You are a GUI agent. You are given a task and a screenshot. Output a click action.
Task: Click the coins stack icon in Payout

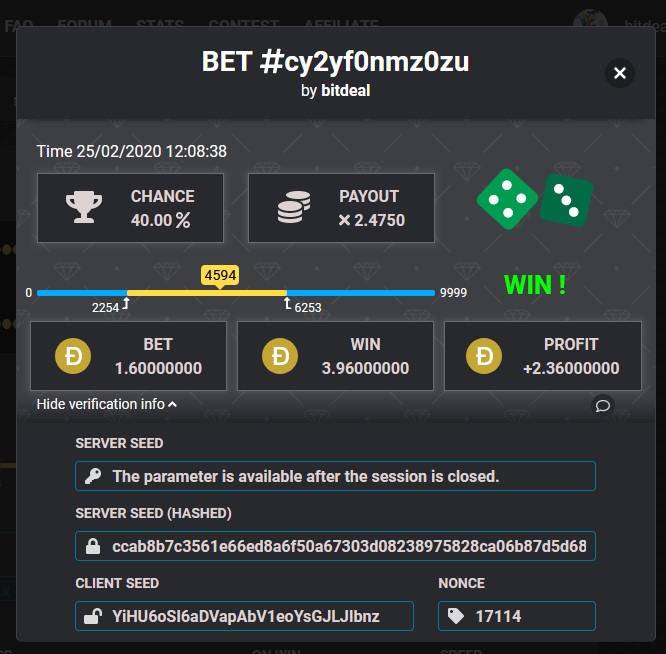coord(294,207)
